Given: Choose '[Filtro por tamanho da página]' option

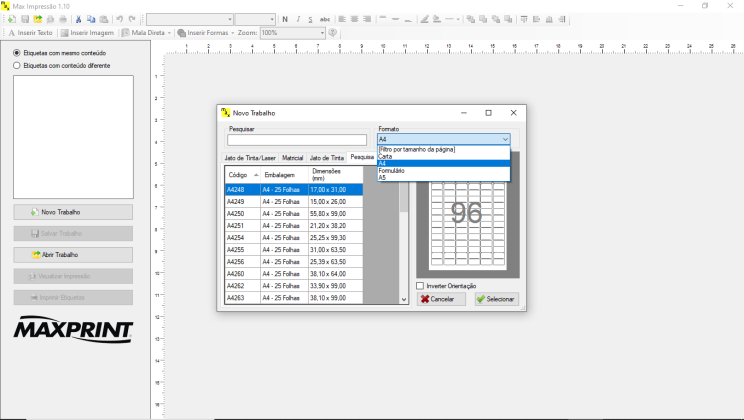Looking at the screenshot, I should pos(444,149).
